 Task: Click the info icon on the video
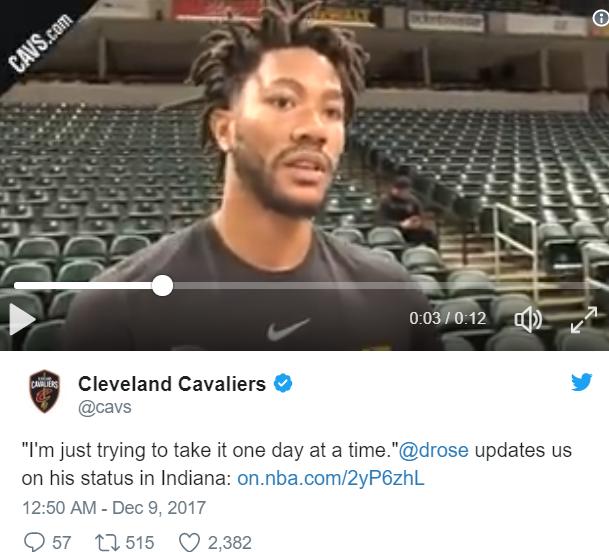[x=601, y=18]
